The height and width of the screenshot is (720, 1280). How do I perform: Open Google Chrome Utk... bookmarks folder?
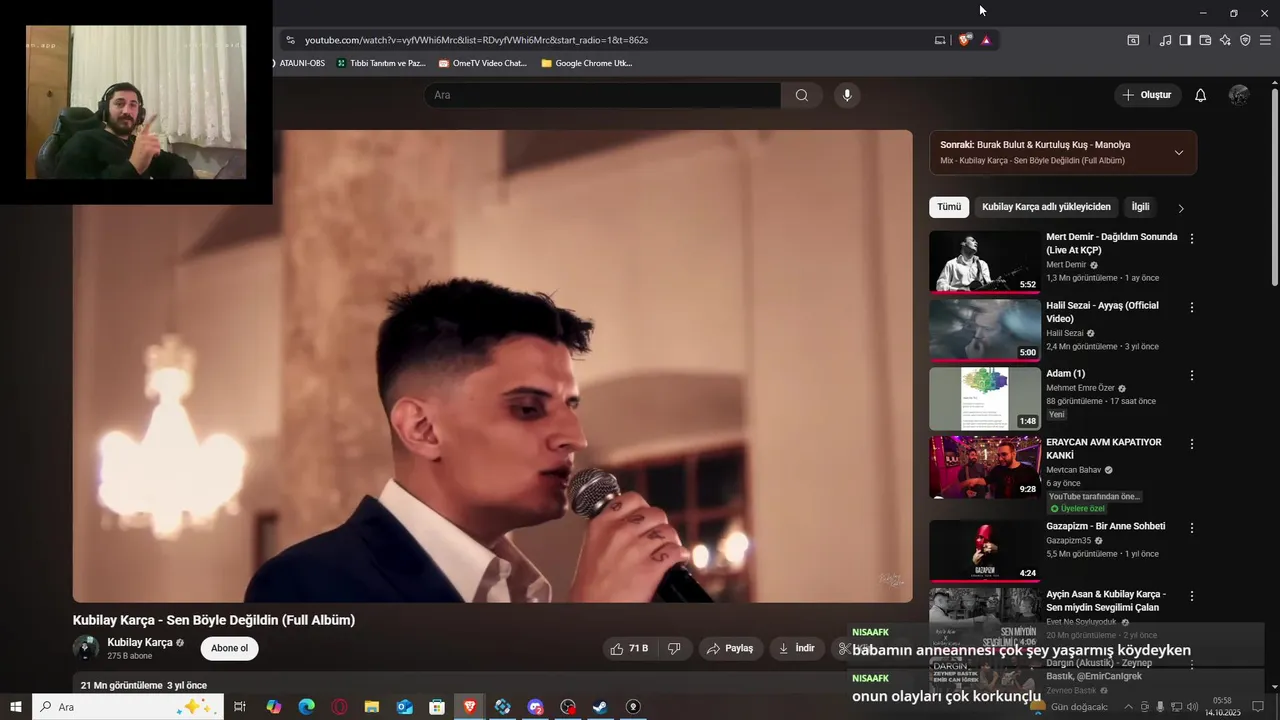[586, 63]
